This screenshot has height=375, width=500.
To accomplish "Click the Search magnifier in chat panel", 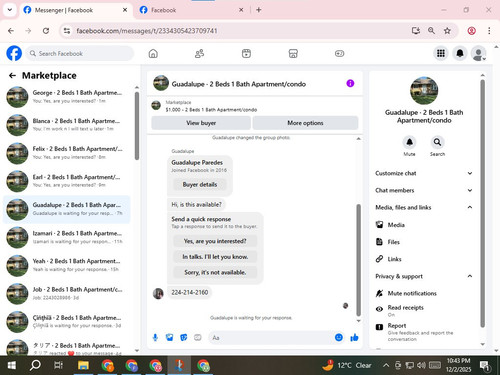I will click(437, 142).
